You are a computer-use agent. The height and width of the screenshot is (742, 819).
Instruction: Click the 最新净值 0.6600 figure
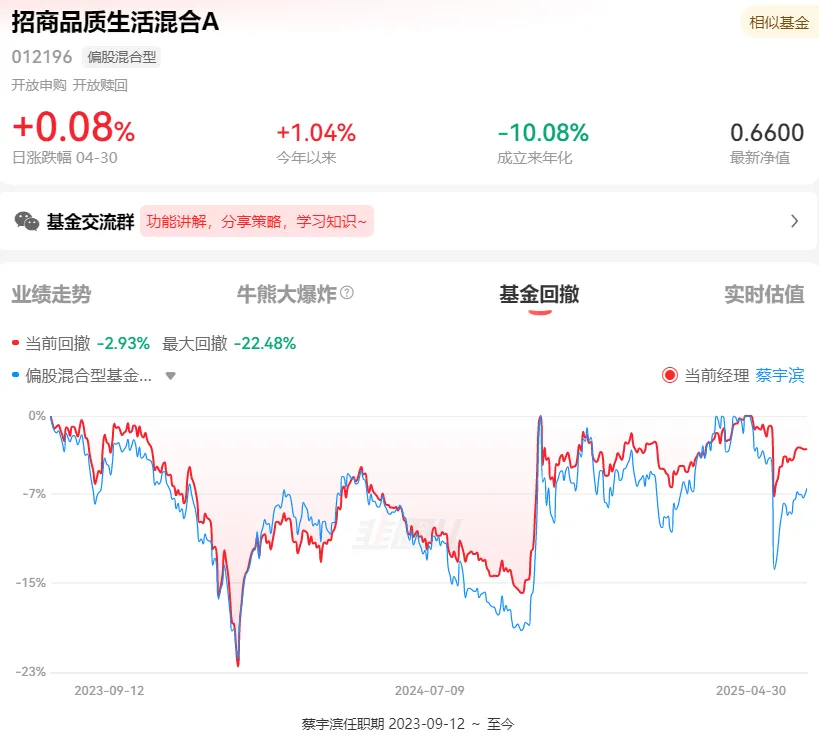(767, 133)
